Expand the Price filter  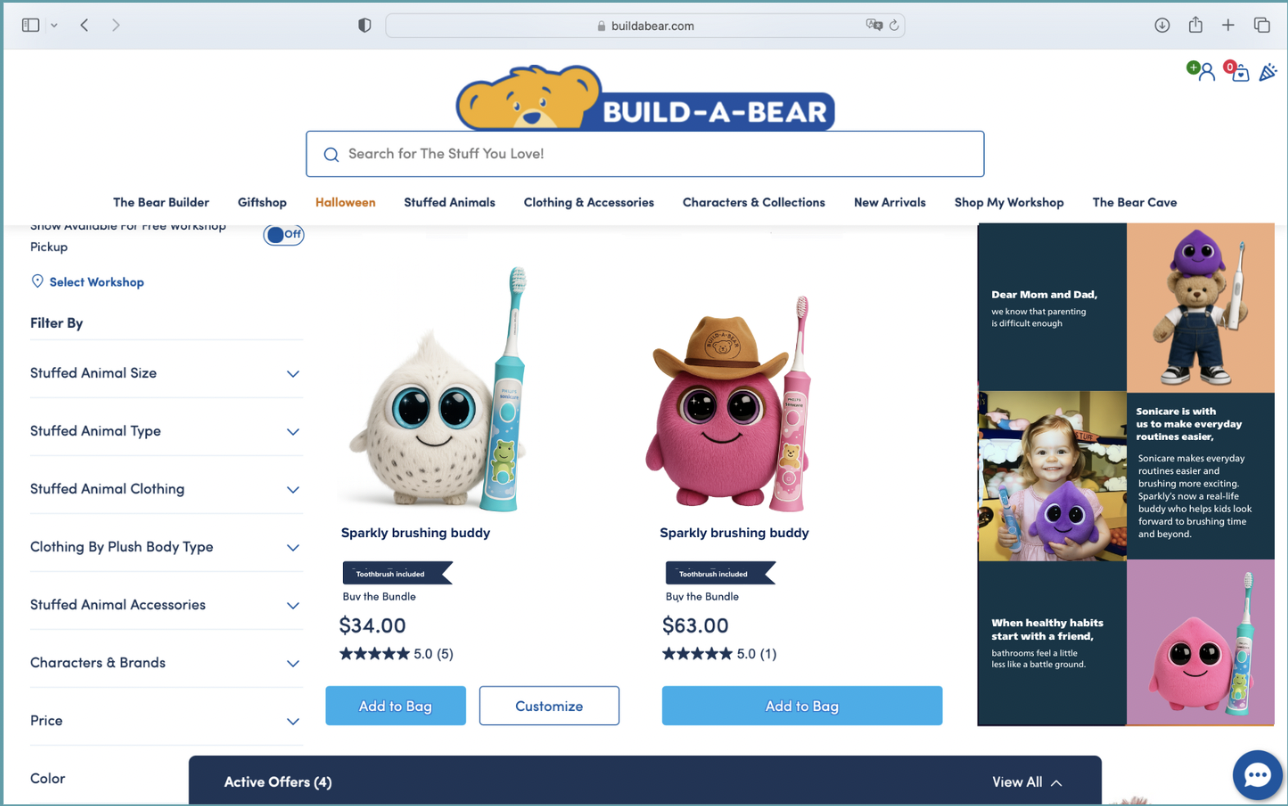point(166,721)
